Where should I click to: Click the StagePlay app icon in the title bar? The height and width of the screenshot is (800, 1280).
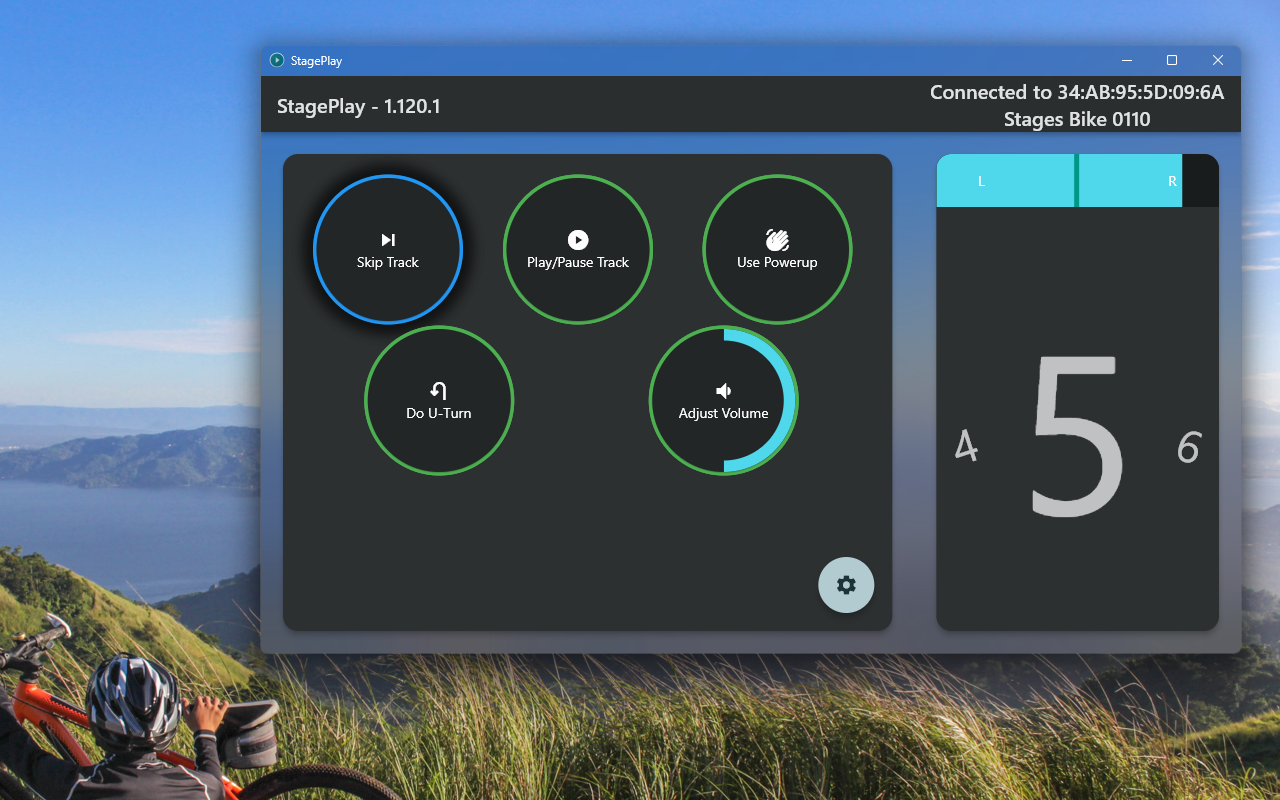point(277,60)
